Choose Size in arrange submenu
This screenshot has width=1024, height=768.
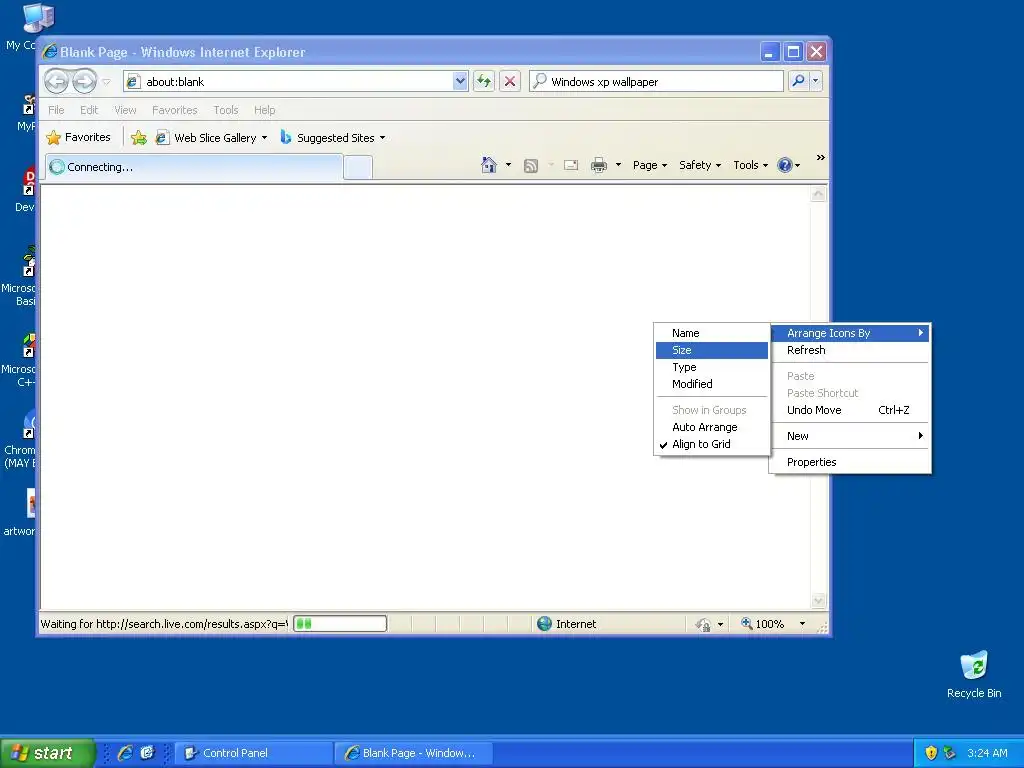(x=712, y=350)
